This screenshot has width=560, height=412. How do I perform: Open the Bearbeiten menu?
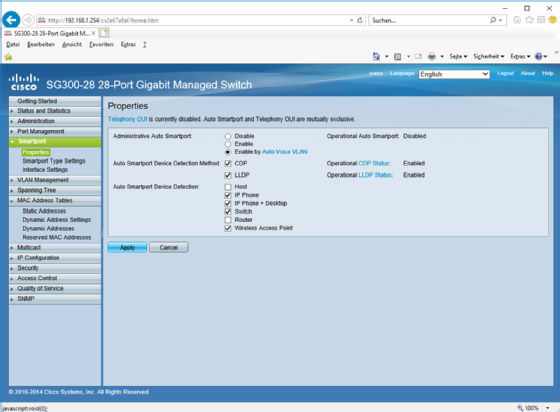[x=41, y=44]
